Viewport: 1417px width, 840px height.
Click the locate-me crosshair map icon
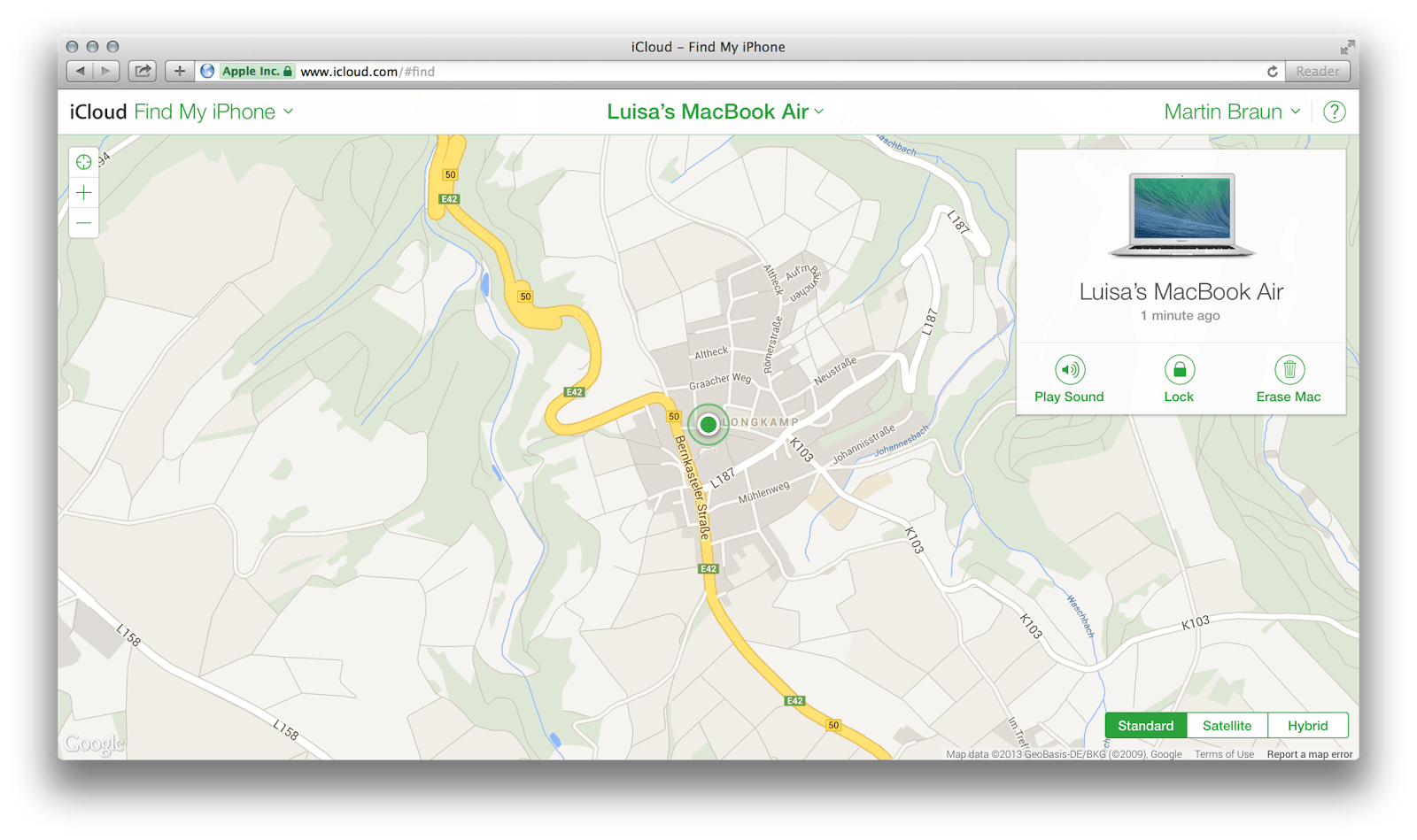pyautogui.click(x=84, y=162)
